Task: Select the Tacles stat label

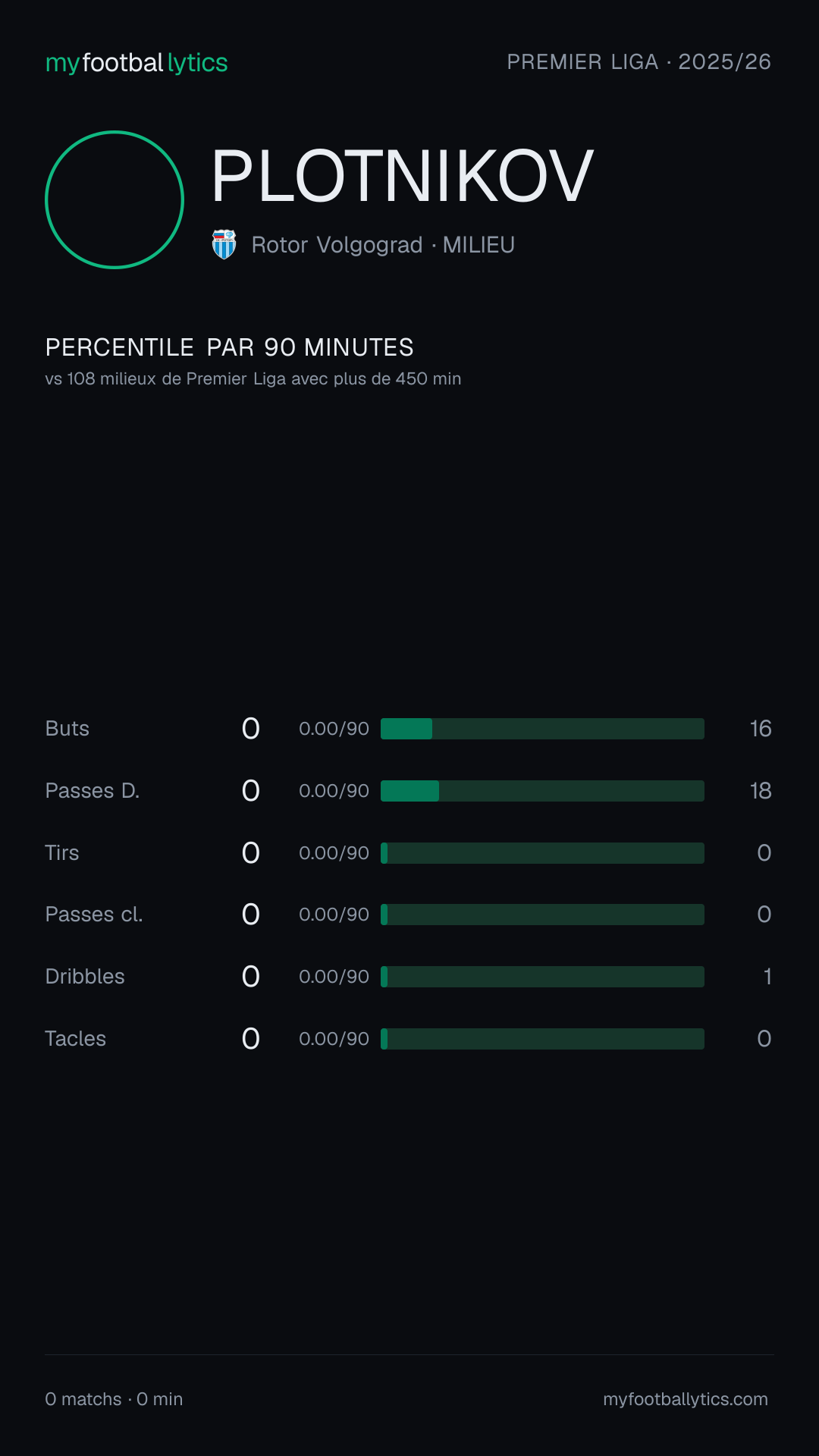Action: pyautogui.click(x=76, y=1039)
